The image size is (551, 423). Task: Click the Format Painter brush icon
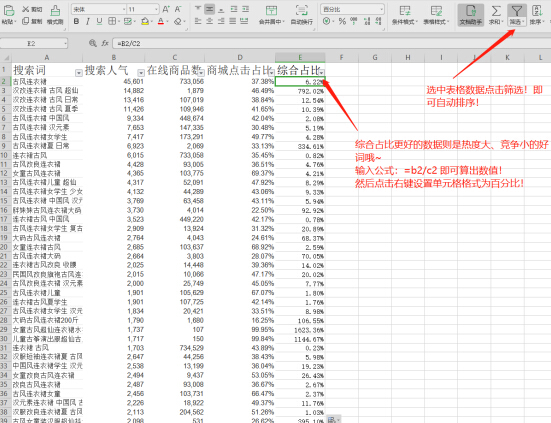coord(55,11)
